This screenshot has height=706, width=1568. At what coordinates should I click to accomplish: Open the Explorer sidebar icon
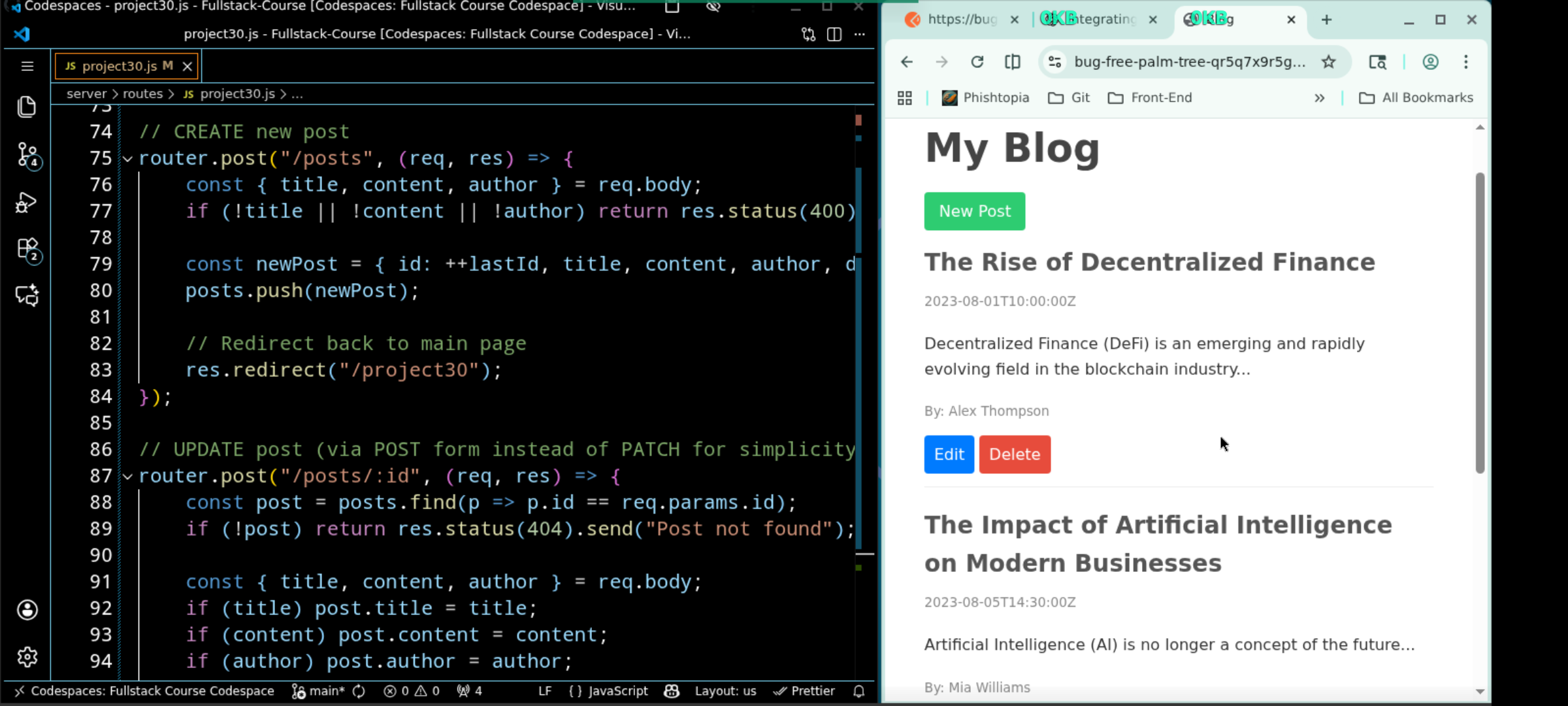tap(27, 107)
